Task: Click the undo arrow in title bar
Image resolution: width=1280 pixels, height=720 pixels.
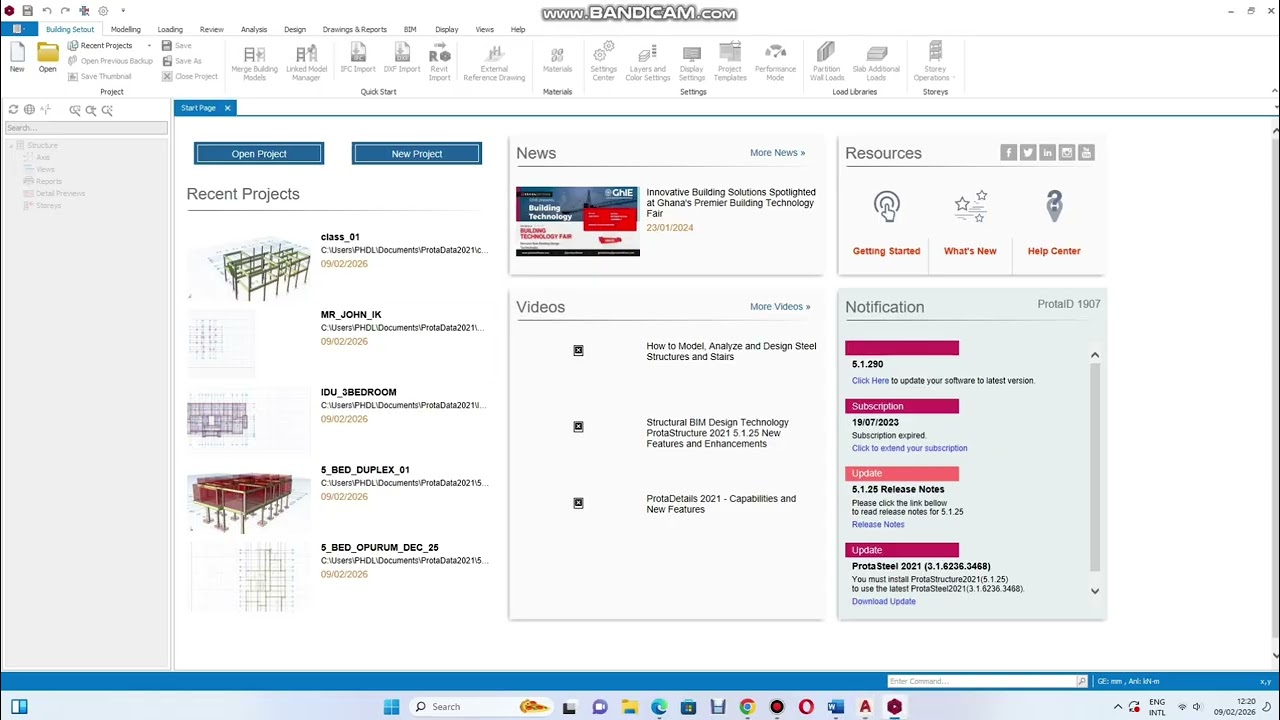Action: click(x=47, y=11)
